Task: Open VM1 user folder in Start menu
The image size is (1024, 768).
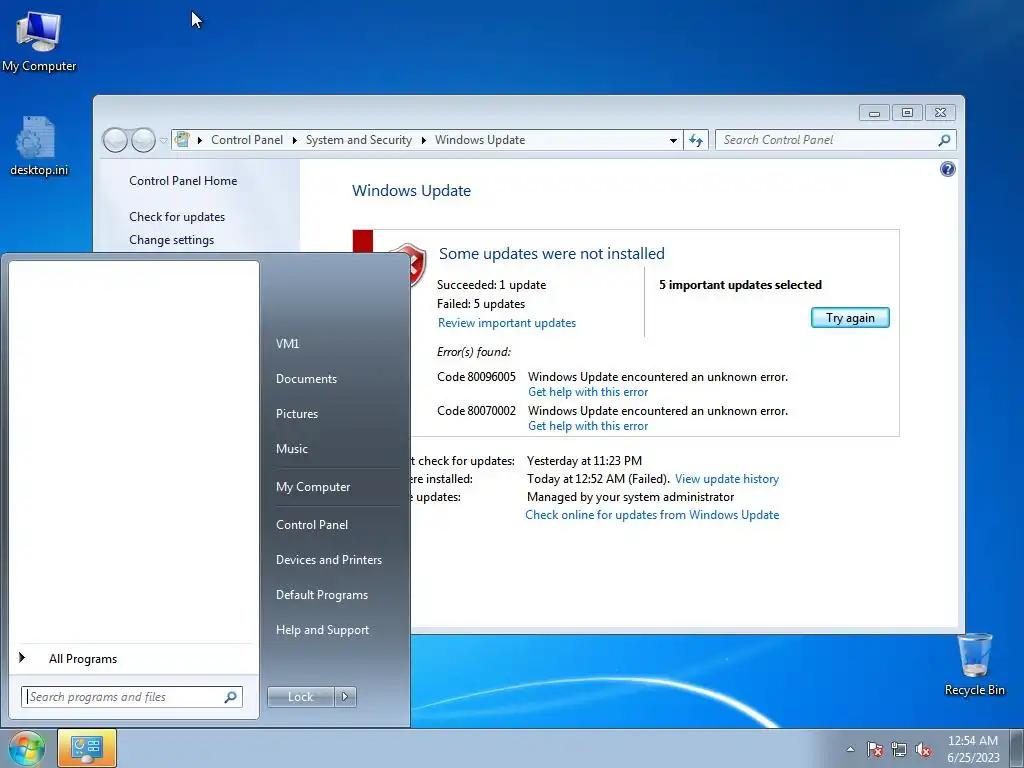Action: [287, 344]
